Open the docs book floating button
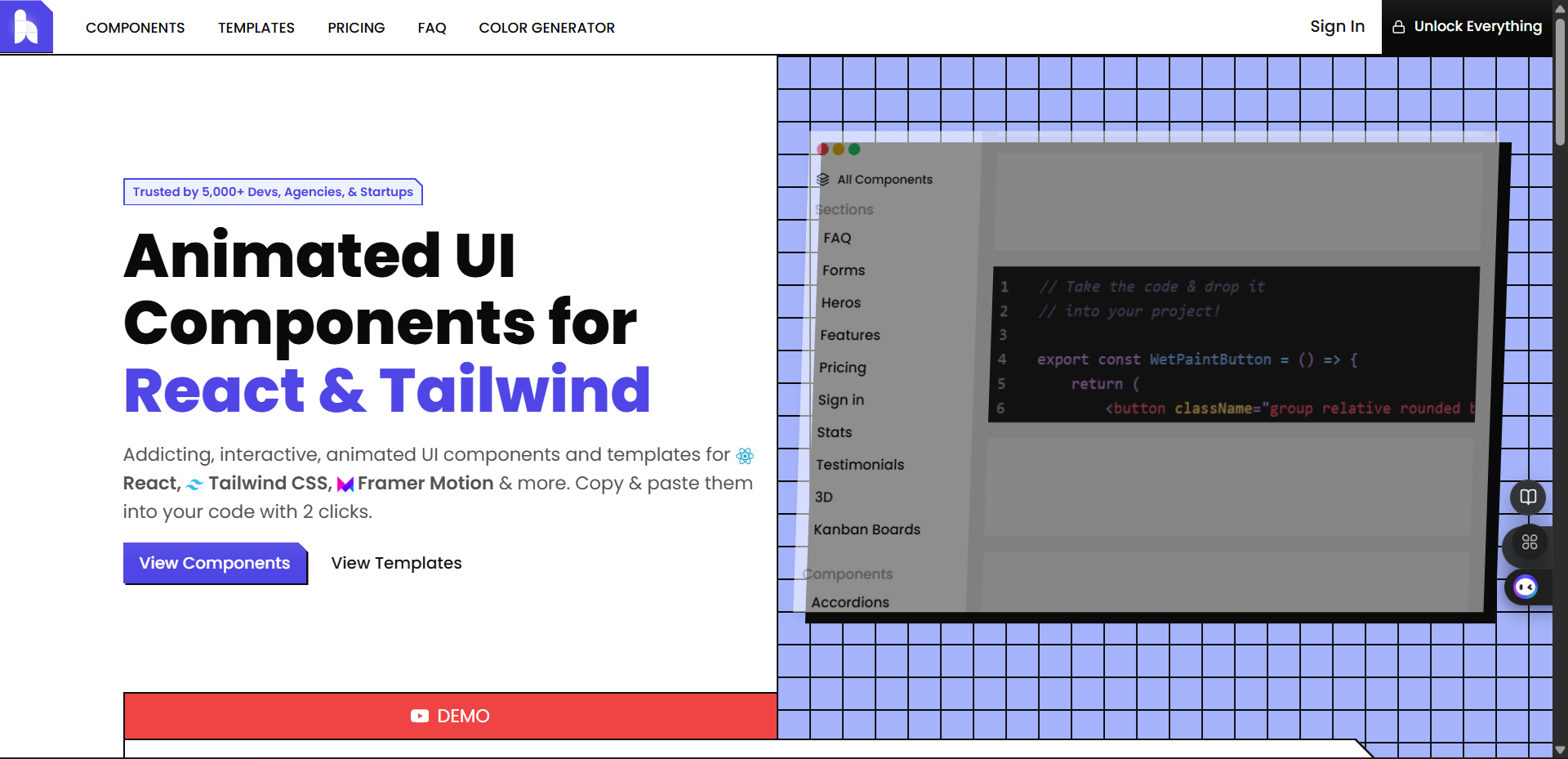 [1528, 497]
